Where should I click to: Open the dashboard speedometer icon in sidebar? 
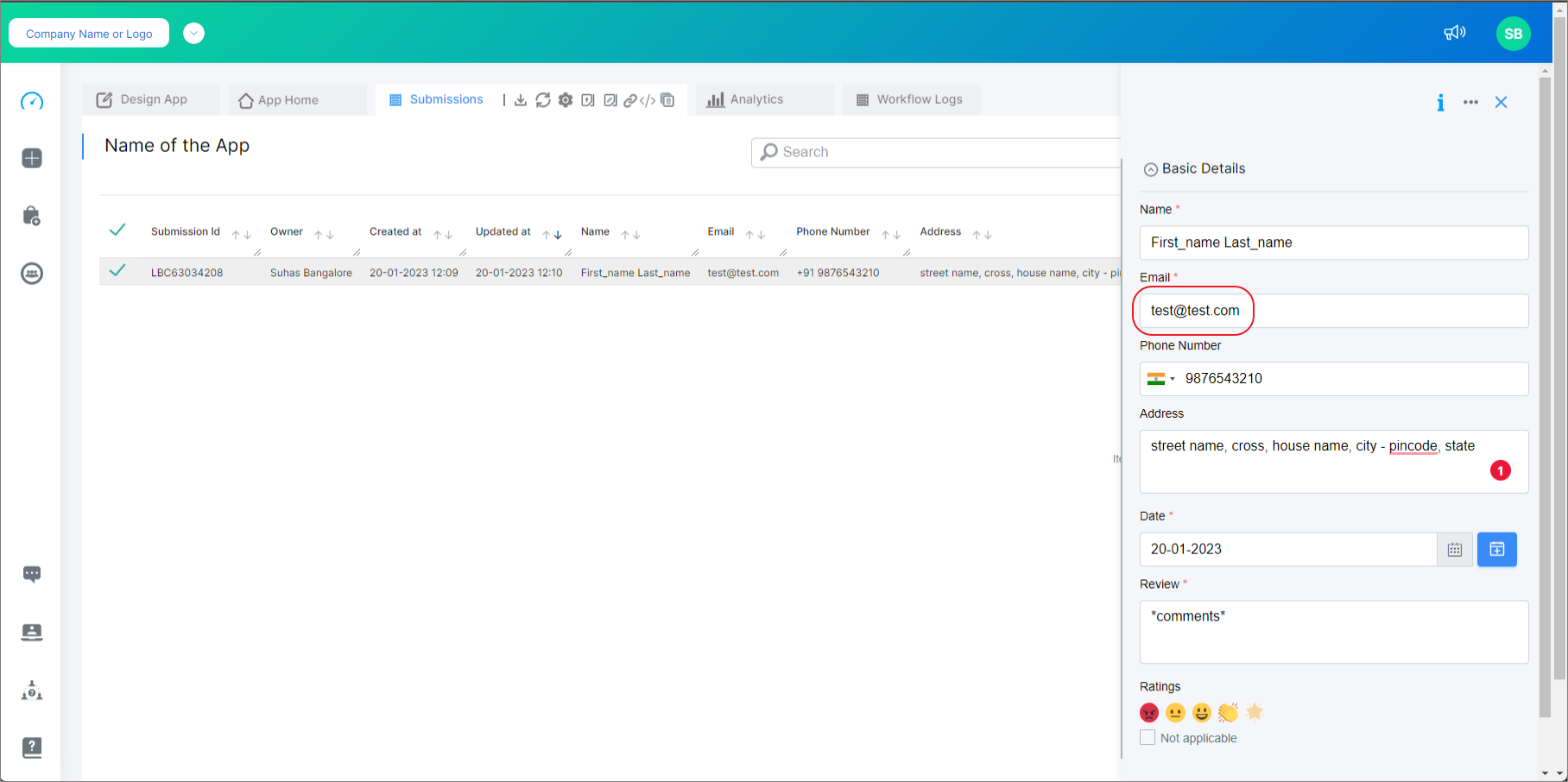pyautogui.click(x=32, y=101)
